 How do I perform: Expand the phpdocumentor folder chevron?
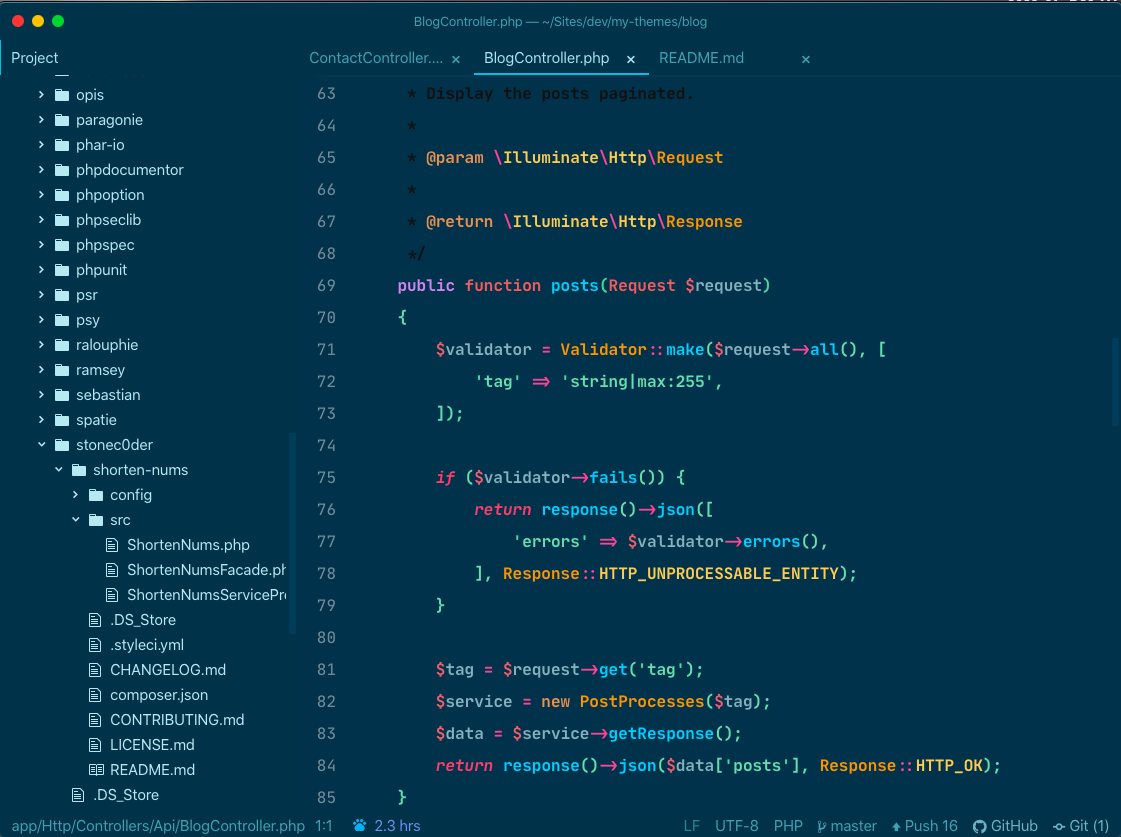click(x=41, y=169)
